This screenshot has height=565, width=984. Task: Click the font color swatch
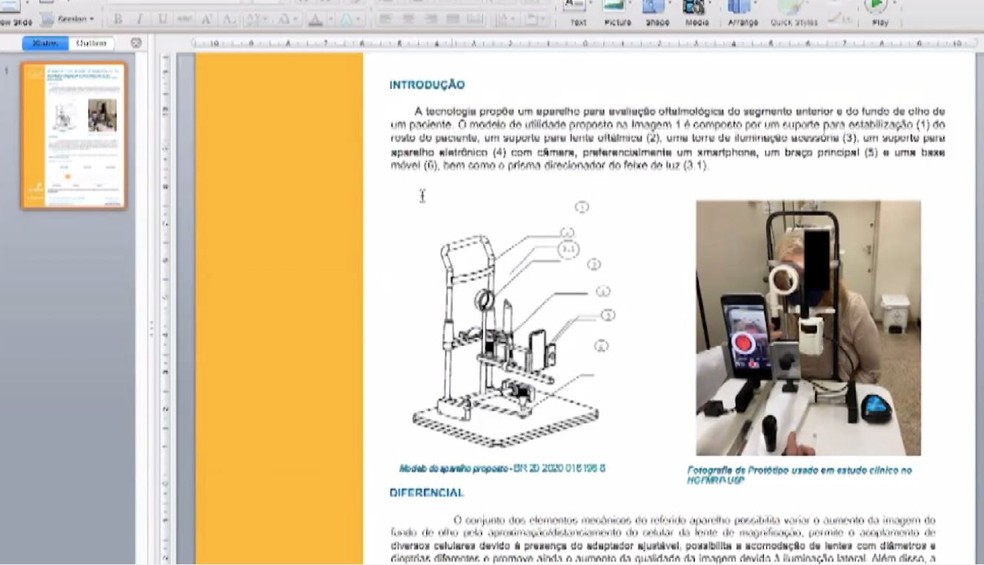[316, 19]
